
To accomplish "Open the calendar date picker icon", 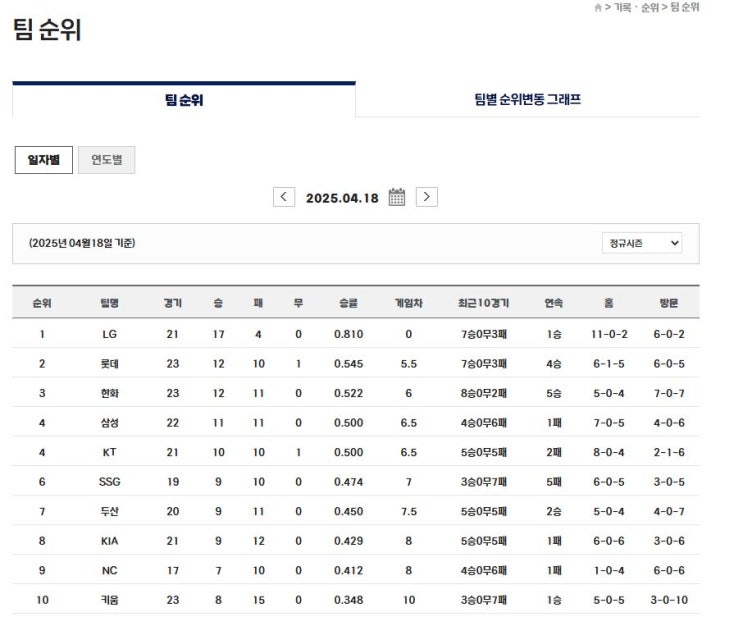I will (x=397, y=197).
